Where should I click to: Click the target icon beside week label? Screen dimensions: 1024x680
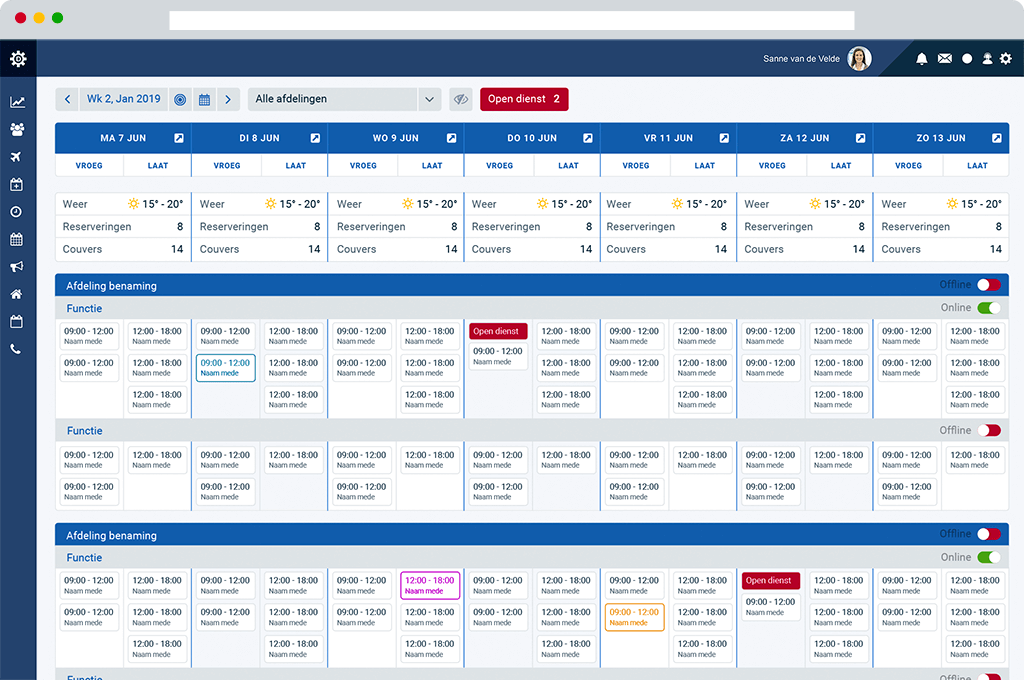pyautogui.click(x=180, y=99)
